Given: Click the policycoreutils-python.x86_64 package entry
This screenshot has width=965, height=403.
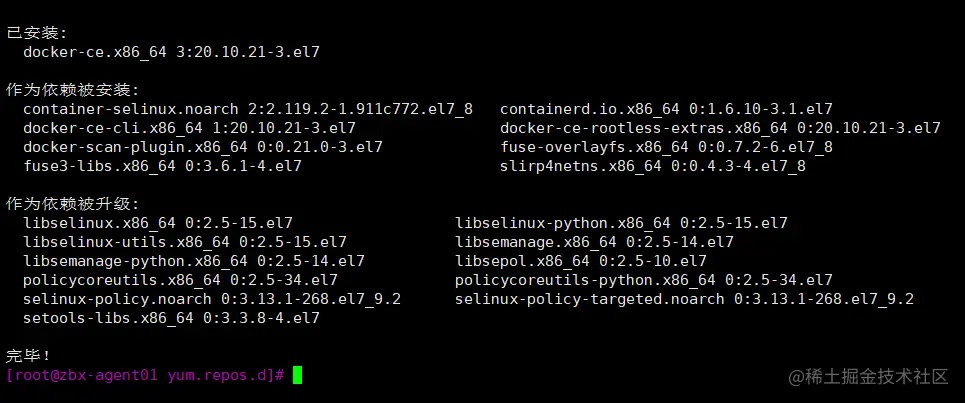Looking at the screenshot, I should click(x=643, y=280).
